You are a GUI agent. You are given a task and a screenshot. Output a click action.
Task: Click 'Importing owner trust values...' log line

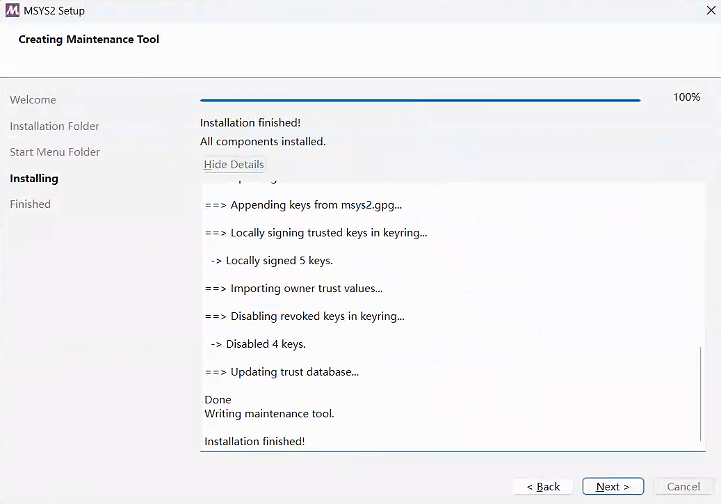(x=294, y=288)
